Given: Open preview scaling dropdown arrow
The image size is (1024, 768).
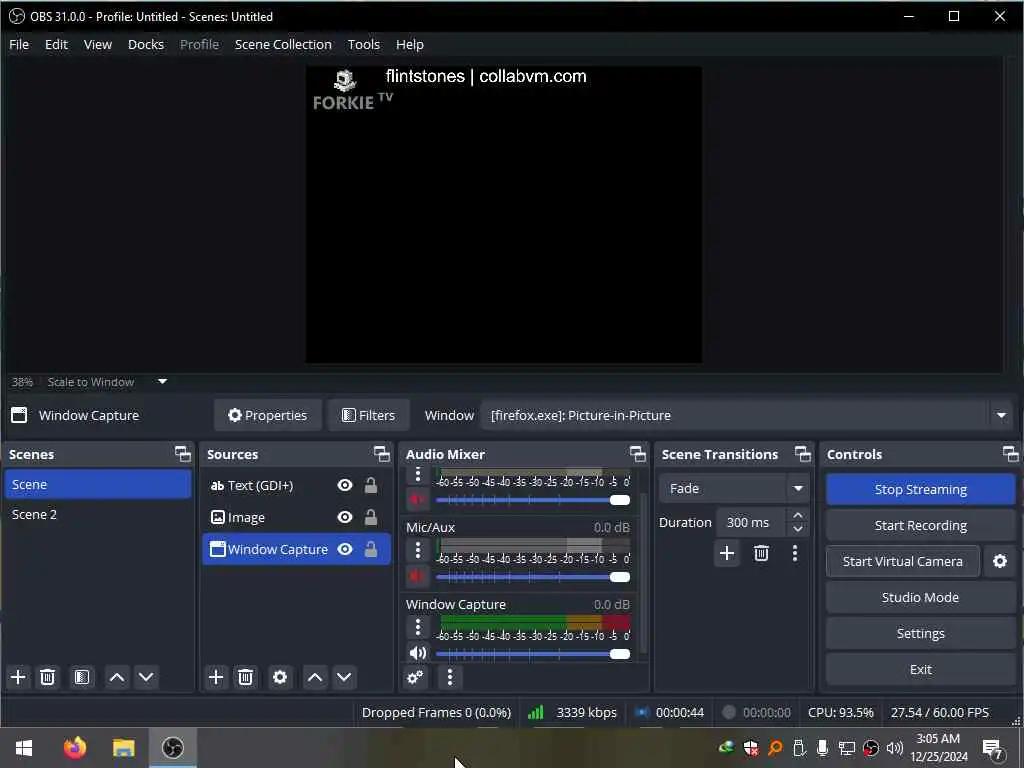Looking at the screenshot, I should tap(163, 381).
